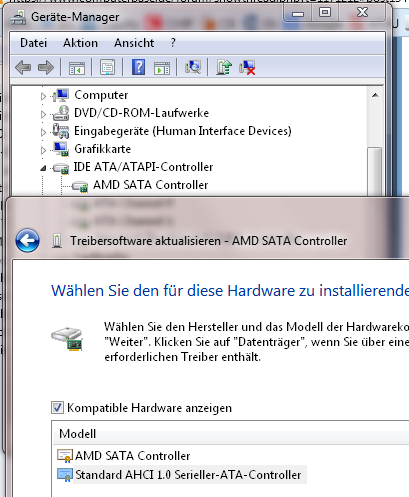
Task: Collapse the IDE ATA/ATAPI-Controller node
Action: [x=43, y=168]
